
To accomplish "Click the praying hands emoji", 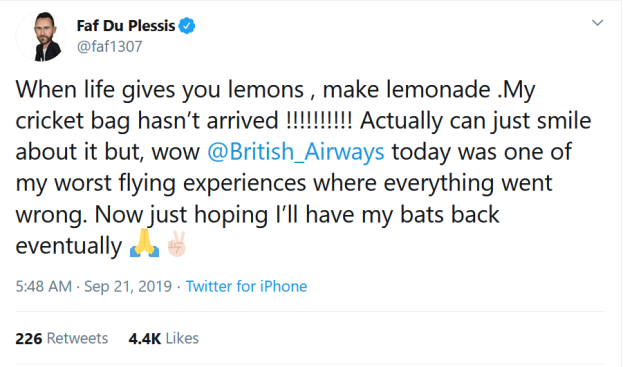I will [145, 243].
